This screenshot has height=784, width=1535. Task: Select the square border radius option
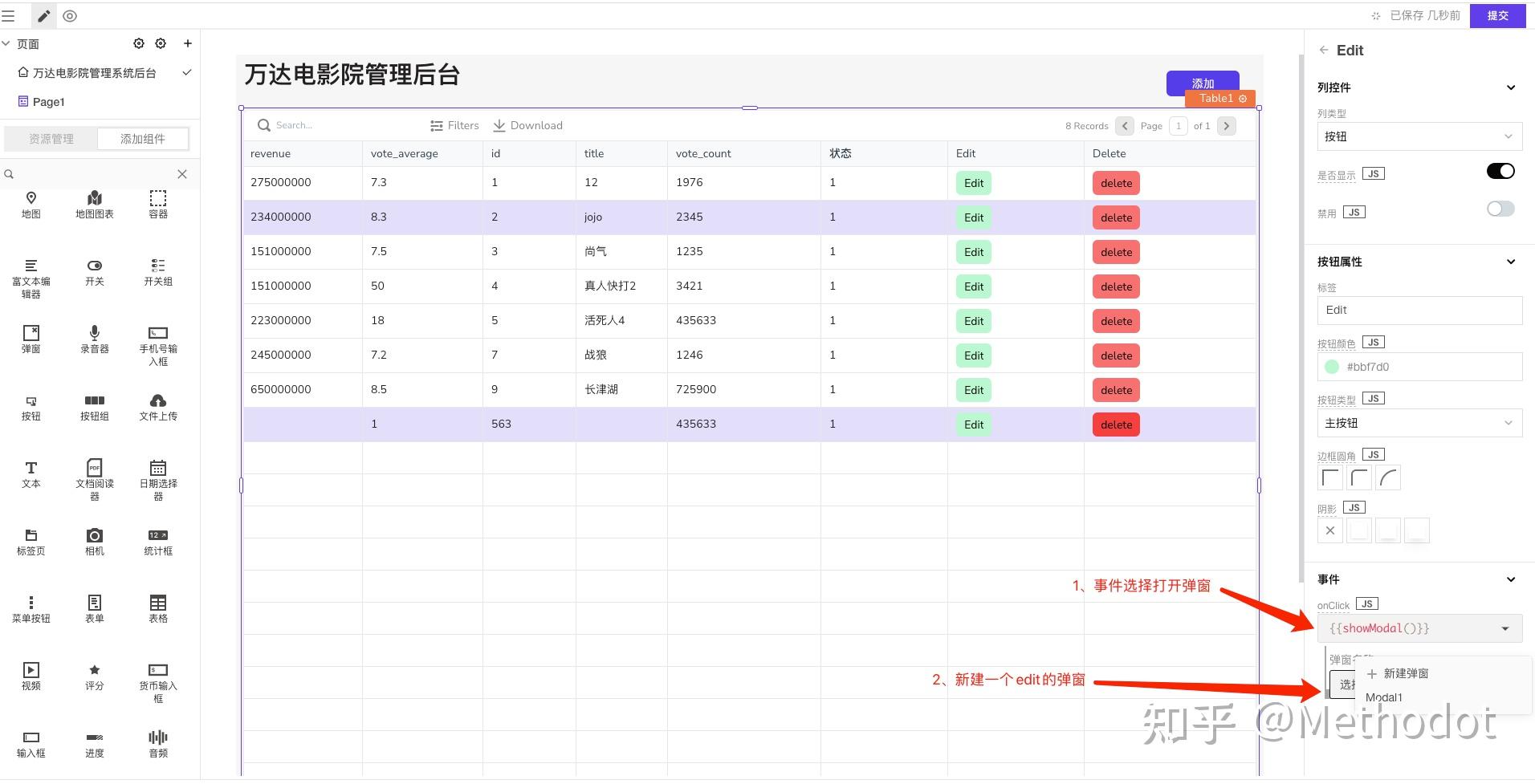[1330, 478]
